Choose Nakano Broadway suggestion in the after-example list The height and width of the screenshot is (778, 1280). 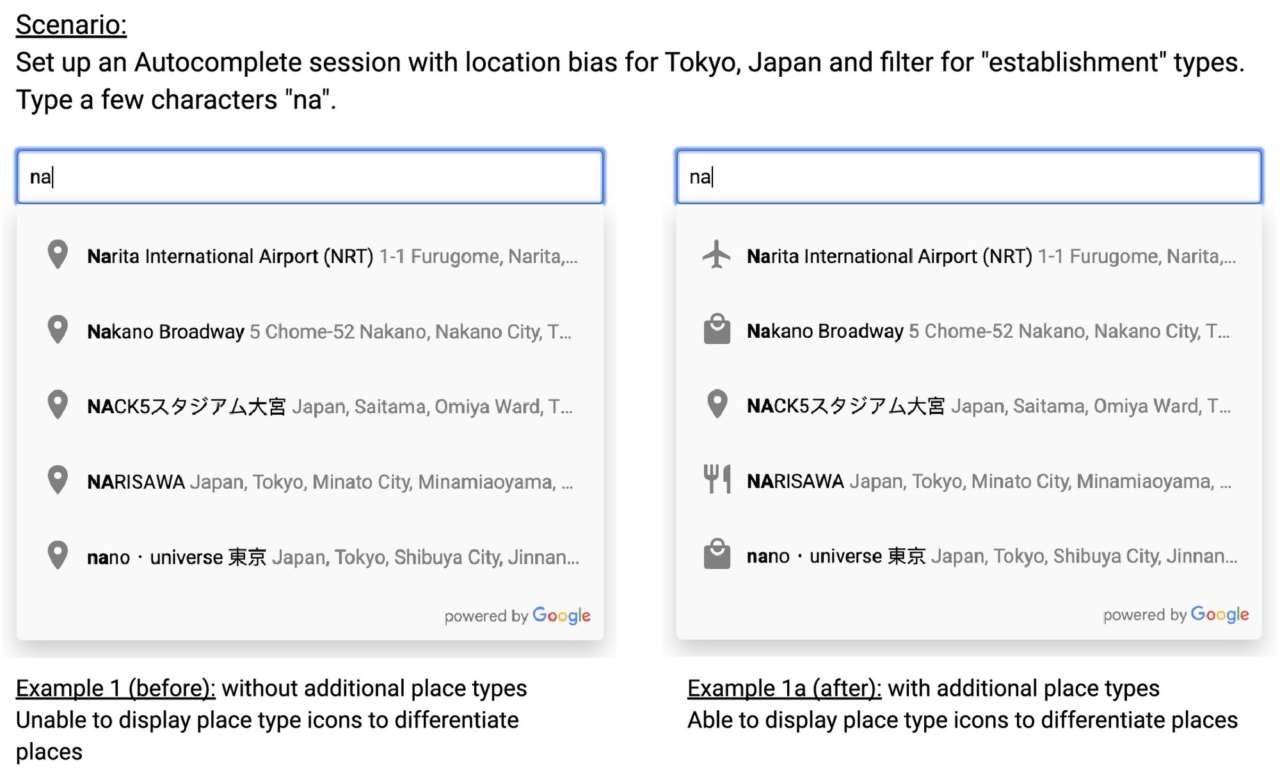(988, 332)
